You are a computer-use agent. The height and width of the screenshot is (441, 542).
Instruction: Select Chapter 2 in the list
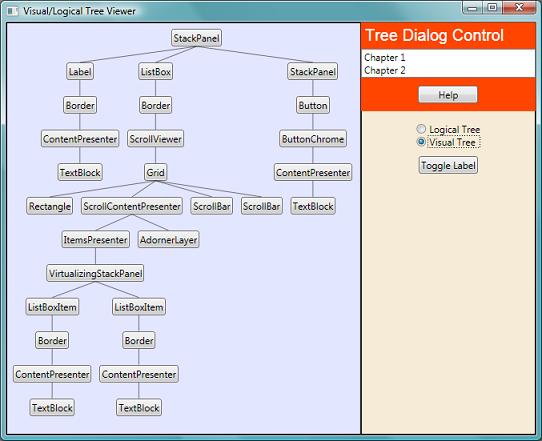(x=448, y=71)
